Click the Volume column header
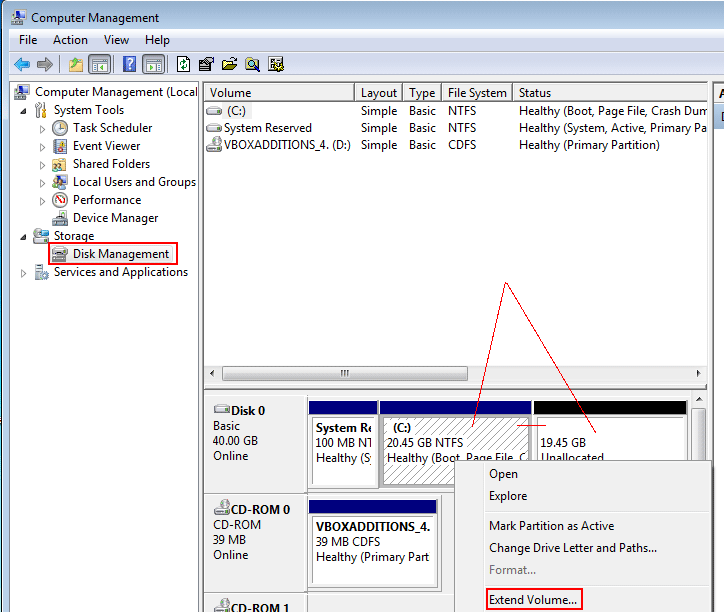The image size is (724, 612). pos(279,92)
